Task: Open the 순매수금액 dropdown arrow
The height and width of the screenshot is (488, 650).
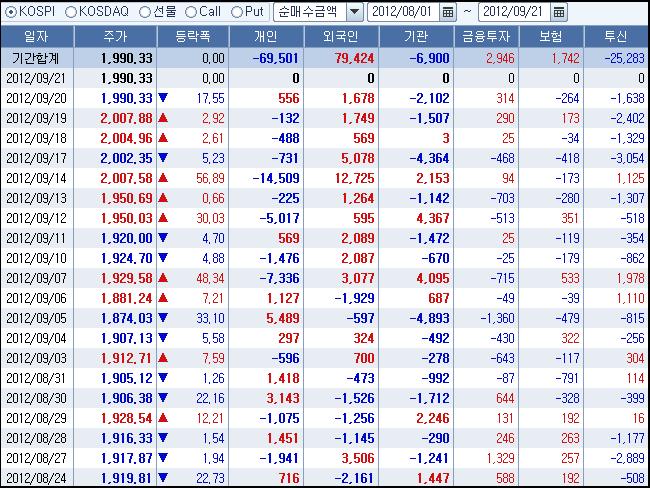Action: 354,12
